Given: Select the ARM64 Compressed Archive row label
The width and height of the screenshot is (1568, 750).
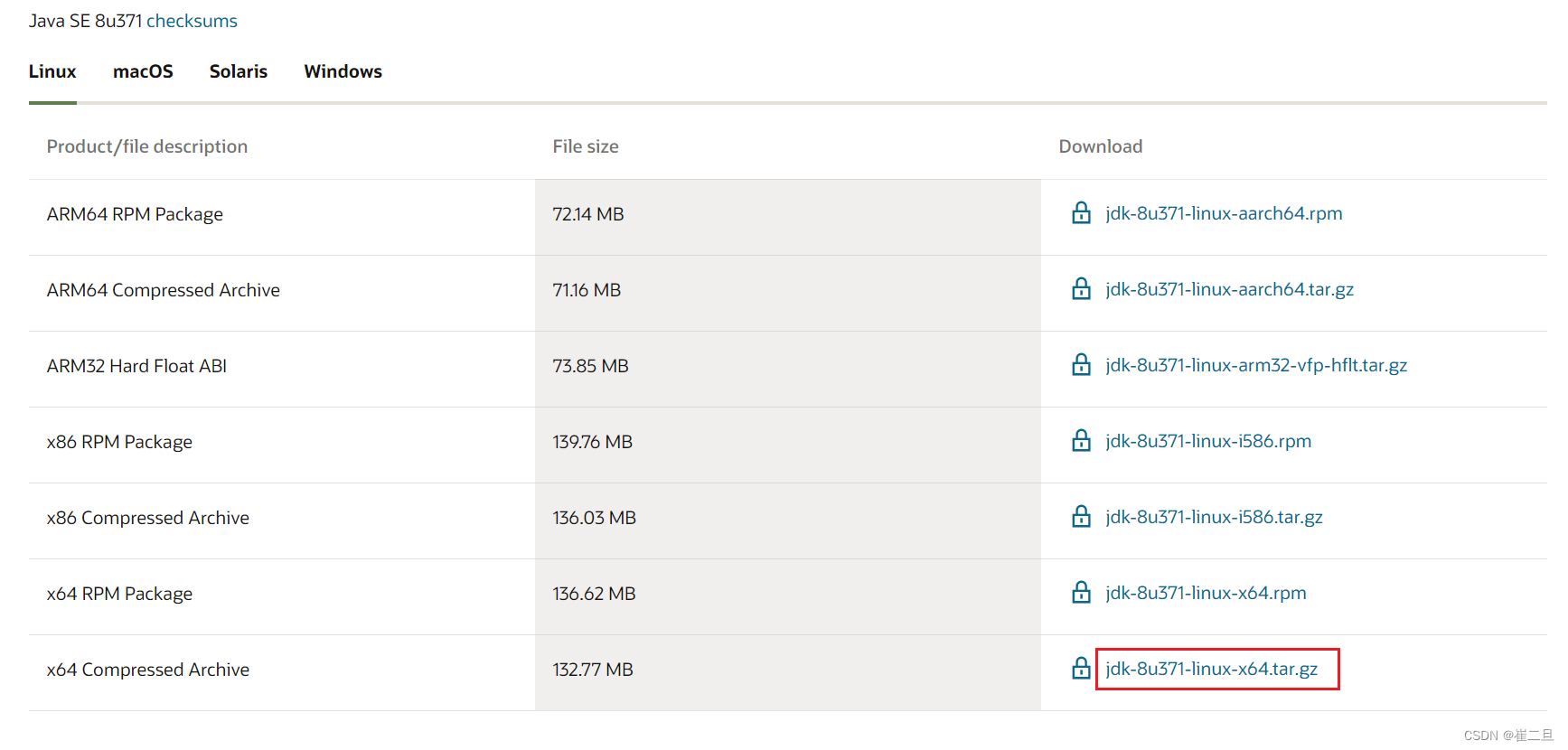Looking at the screenshot, I should point(164,290).
